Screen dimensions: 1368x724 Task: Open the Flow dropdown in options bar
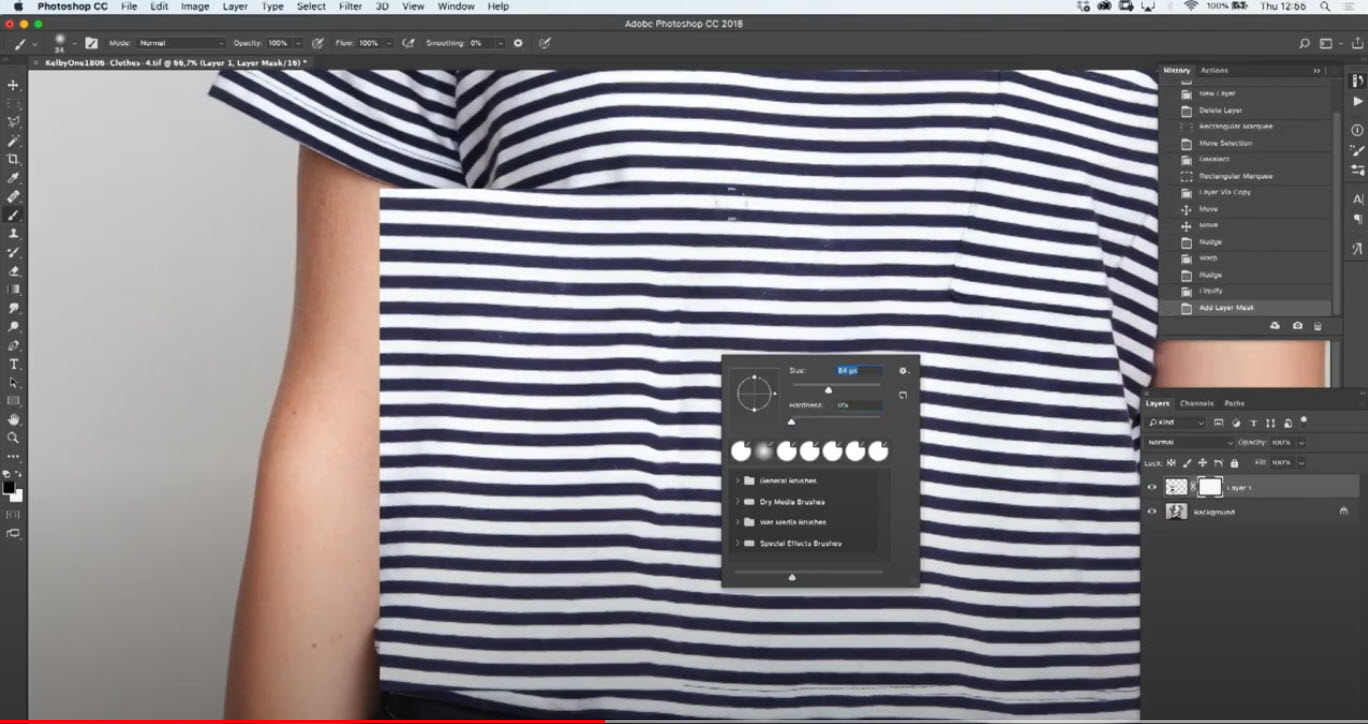(387, 43)
